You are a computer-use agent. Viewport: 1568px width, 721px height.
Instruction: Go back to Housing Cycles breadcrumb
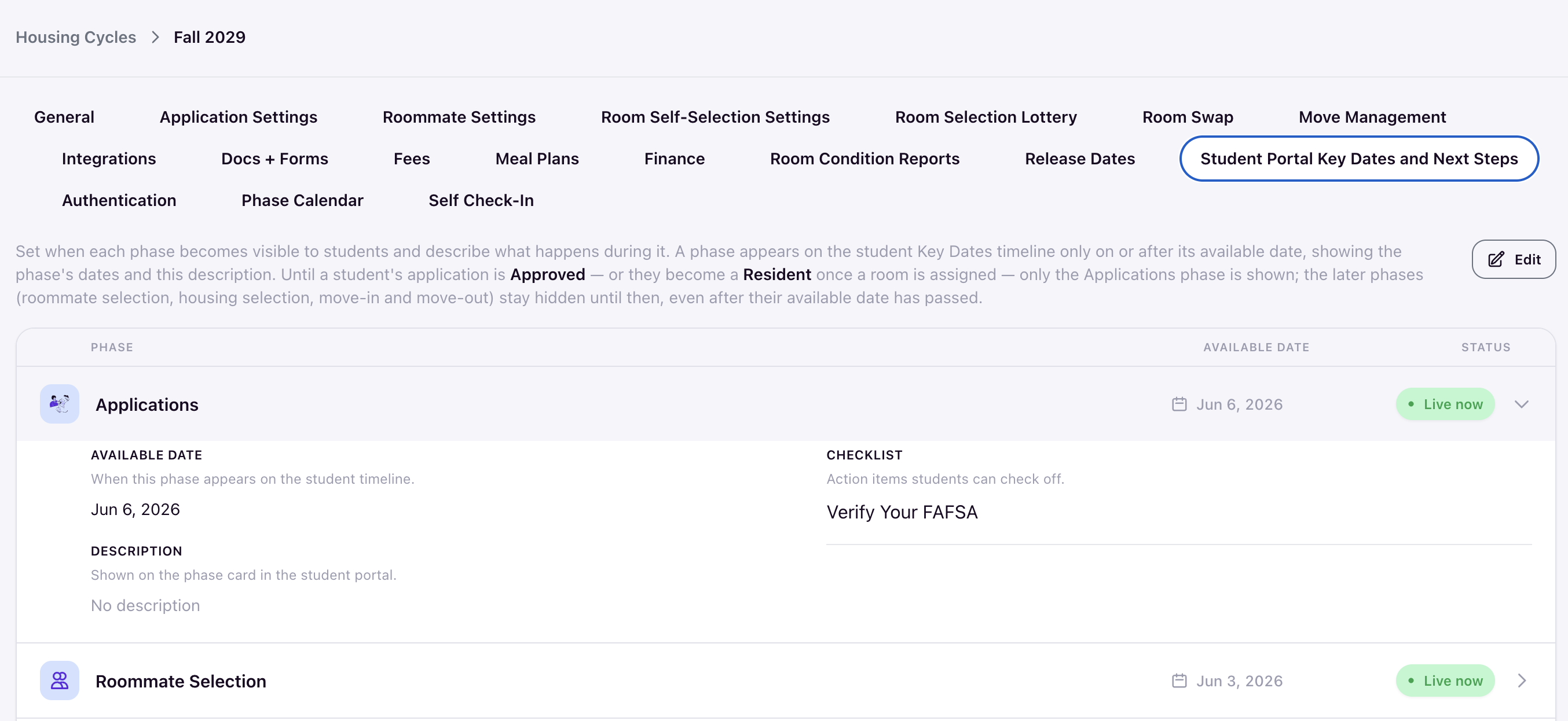pos(75,37)
